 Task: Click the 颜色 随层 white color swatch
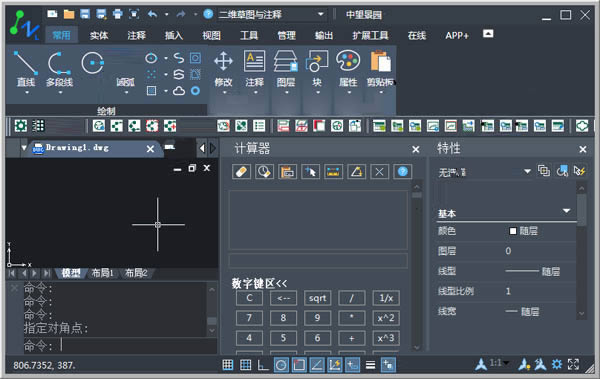[513, 231]
